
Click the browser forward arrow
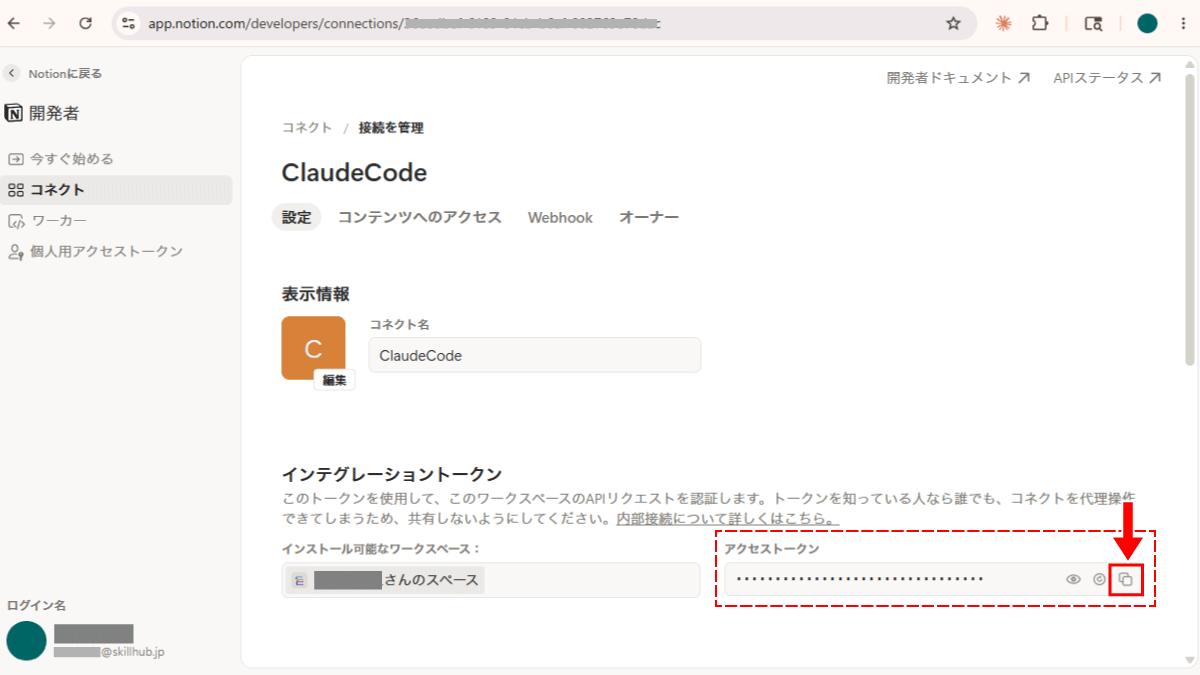(49, 23)
